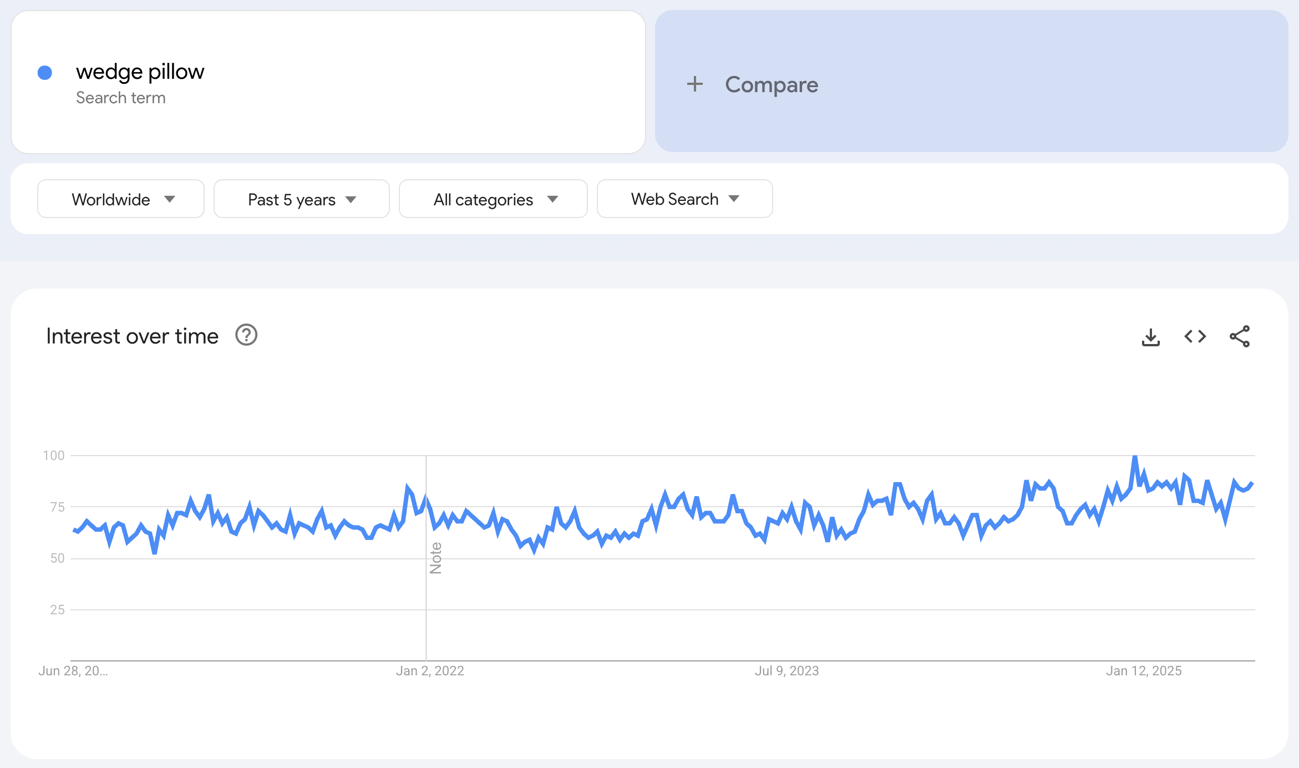Image resolution: width=1299 pixels, height=768 pixels.
Task: Select the wedge pillow search term card
Action: (x=328, y=82)
